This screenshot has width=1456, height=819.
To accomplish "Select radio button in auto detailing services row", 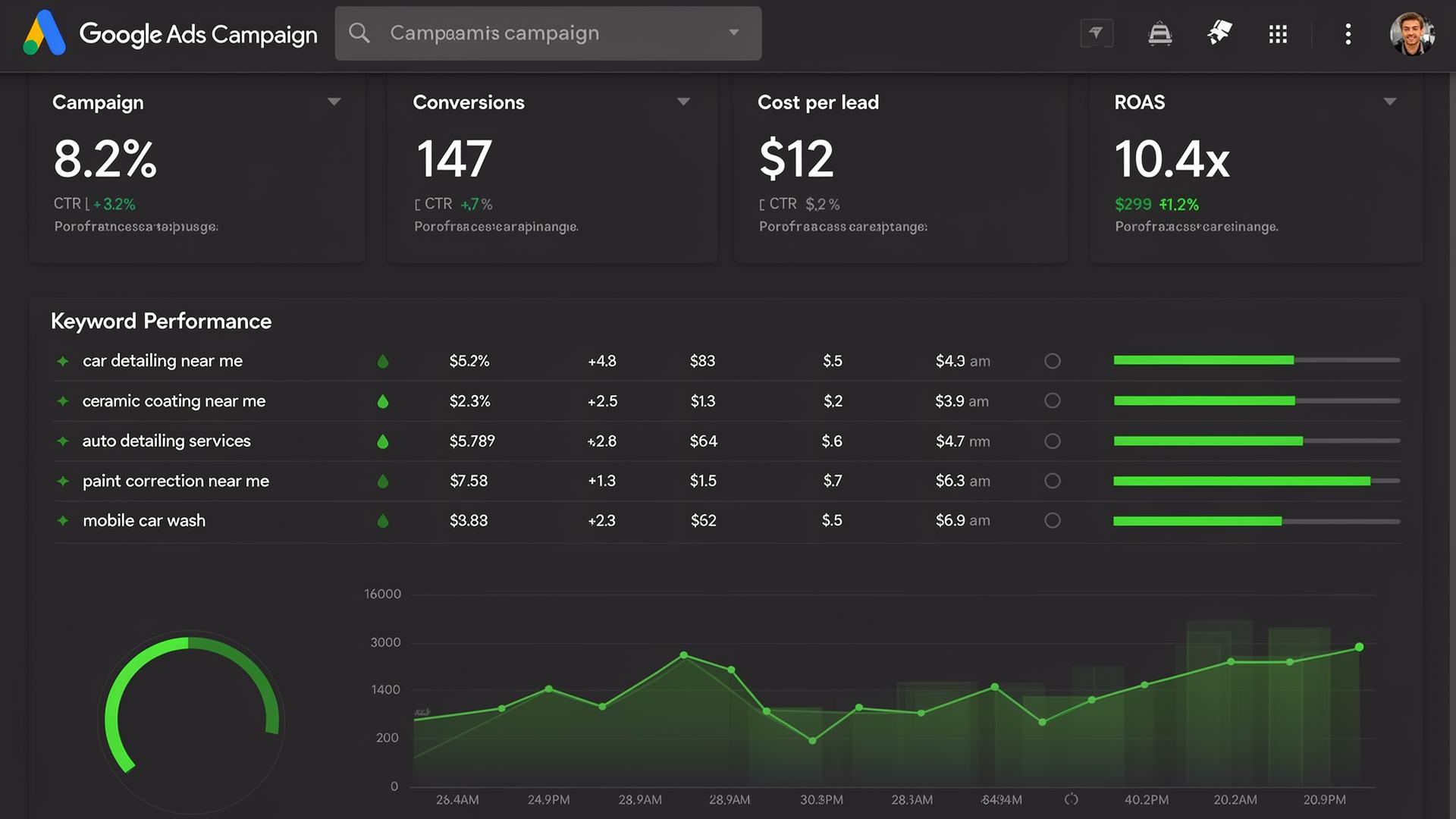I will (x=1053, y=441).
